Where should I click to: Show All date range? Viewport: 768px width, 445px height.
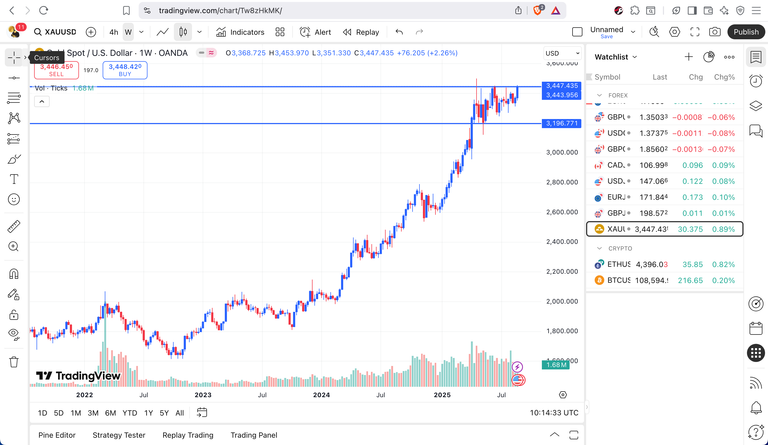click(180, 413)
